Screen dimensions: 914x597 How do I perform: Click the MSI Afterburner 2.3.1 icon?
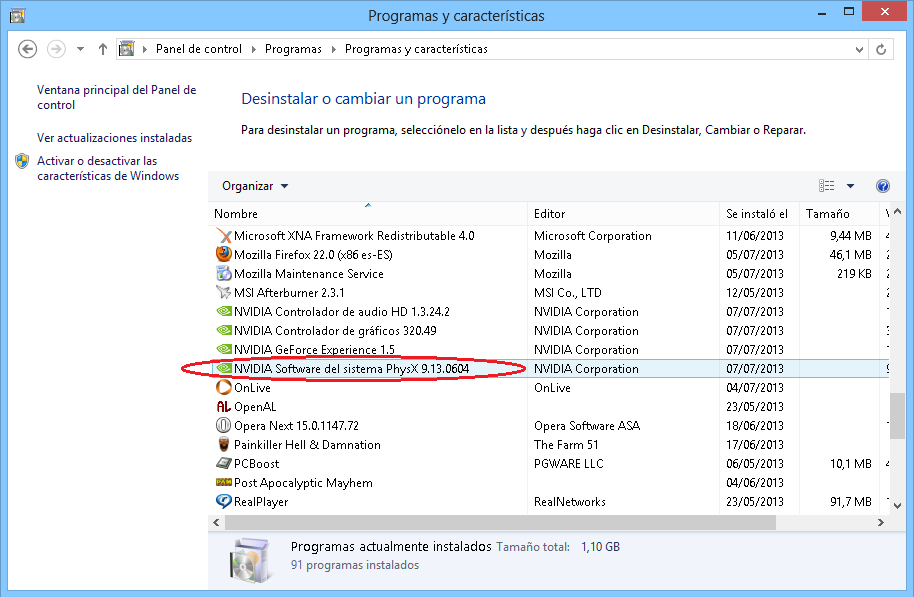[x=224, y=292]
